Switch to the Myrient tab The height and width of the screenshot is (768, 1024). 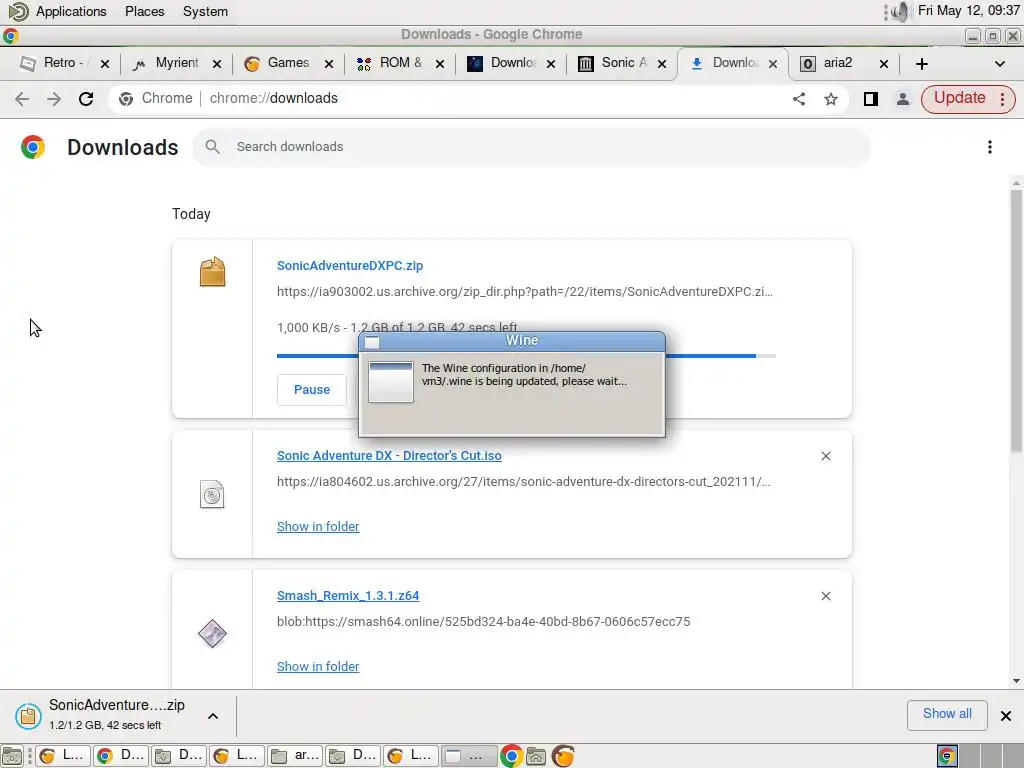click(x=176, y=63)
